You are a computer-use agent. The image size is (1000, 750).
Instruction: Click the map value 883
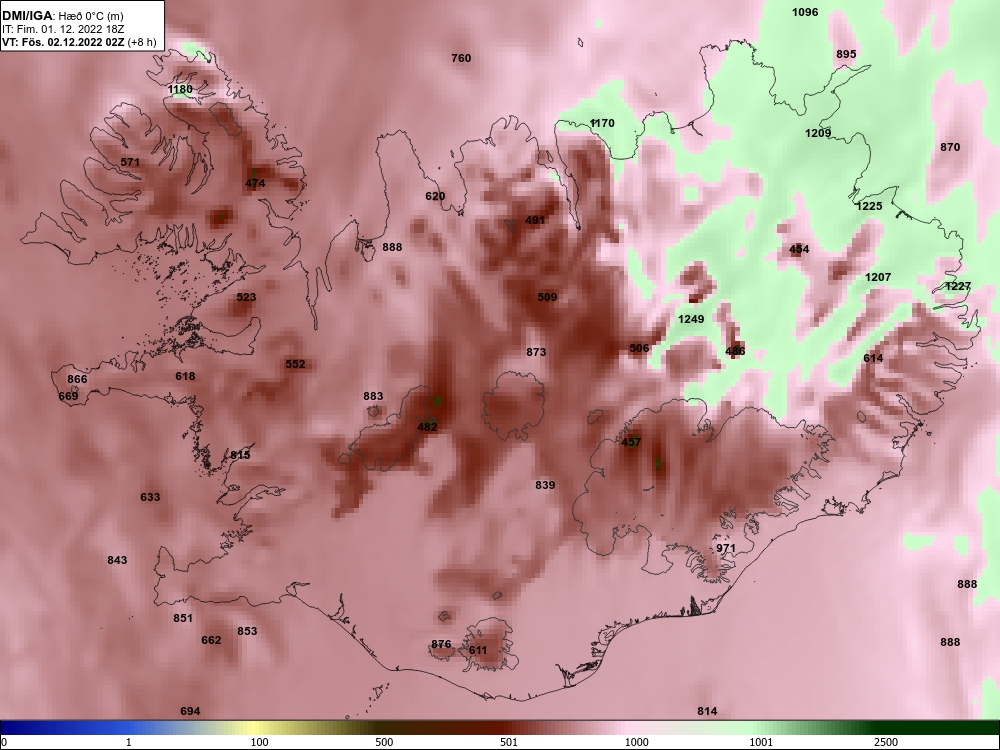(x=373, y=397)
